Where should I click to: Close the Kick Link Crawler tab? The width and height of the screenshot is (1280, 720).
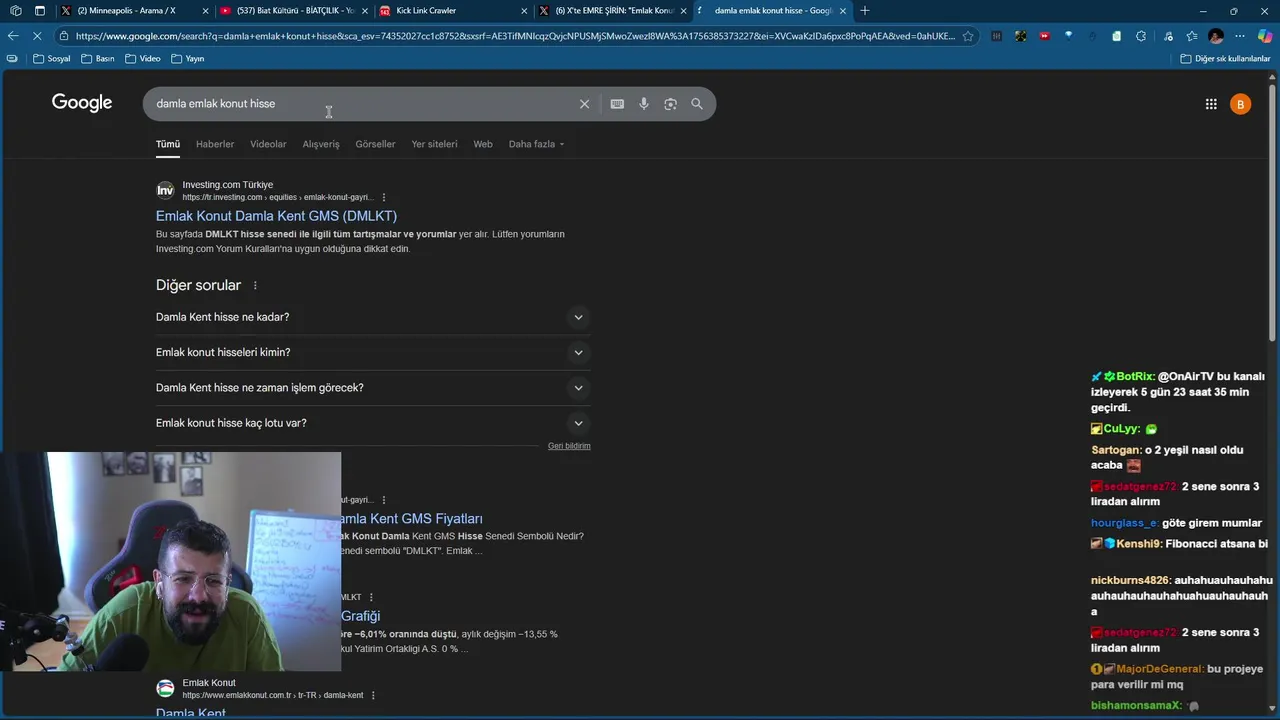pyautogui.click(x=524, y=11)
